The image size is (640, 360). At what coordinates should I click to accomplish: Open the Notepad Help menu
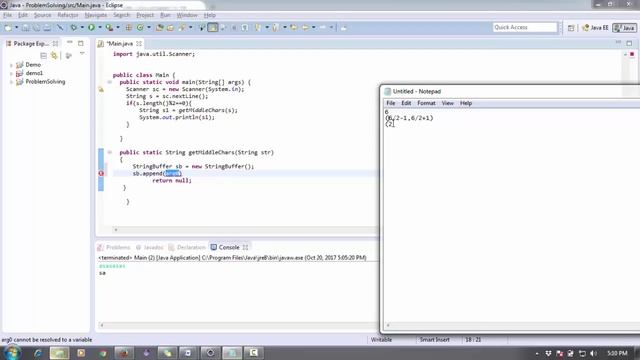[466, 103]
